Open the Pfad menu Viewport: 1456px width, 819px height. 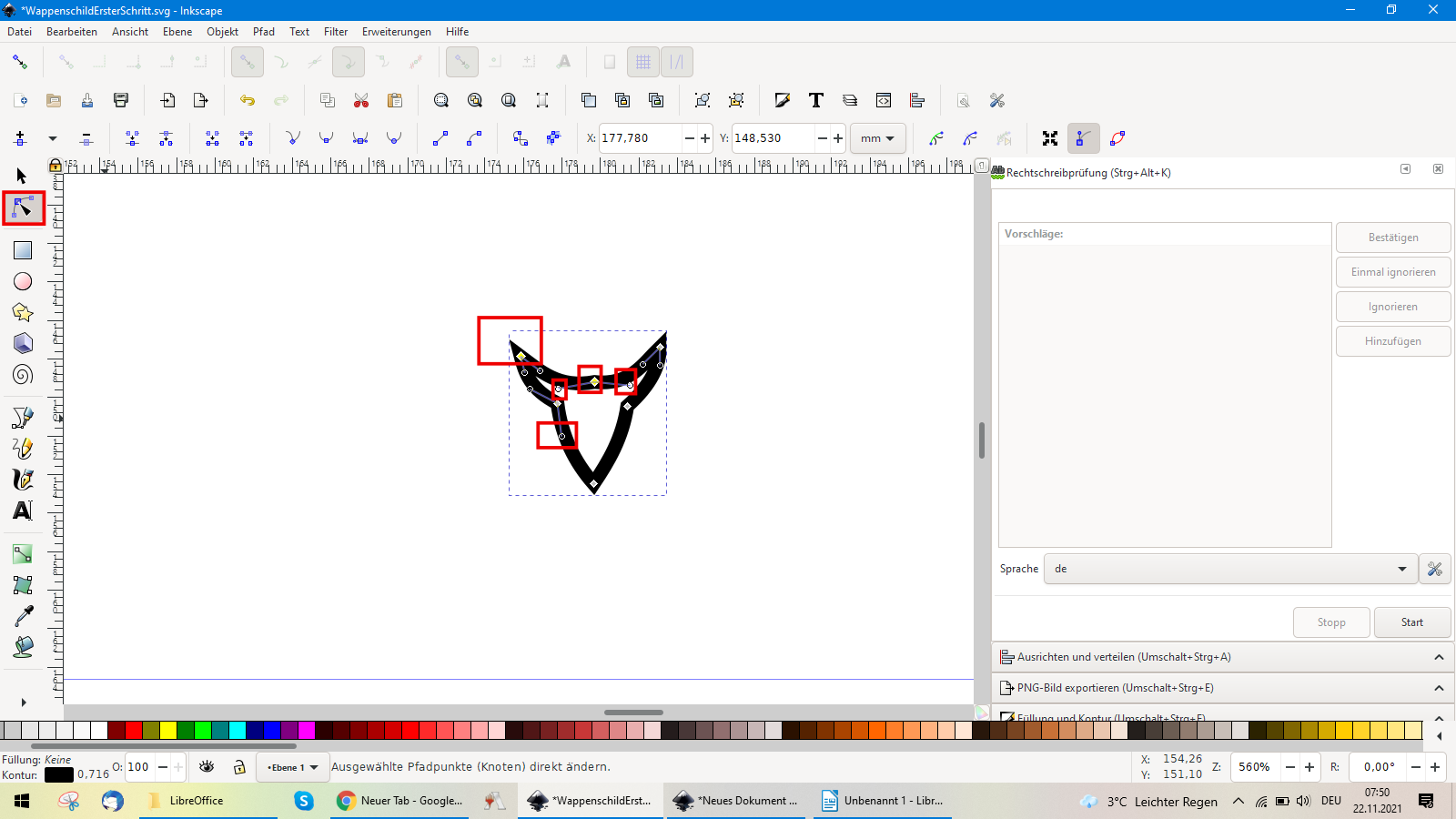[x=263, y=32]
